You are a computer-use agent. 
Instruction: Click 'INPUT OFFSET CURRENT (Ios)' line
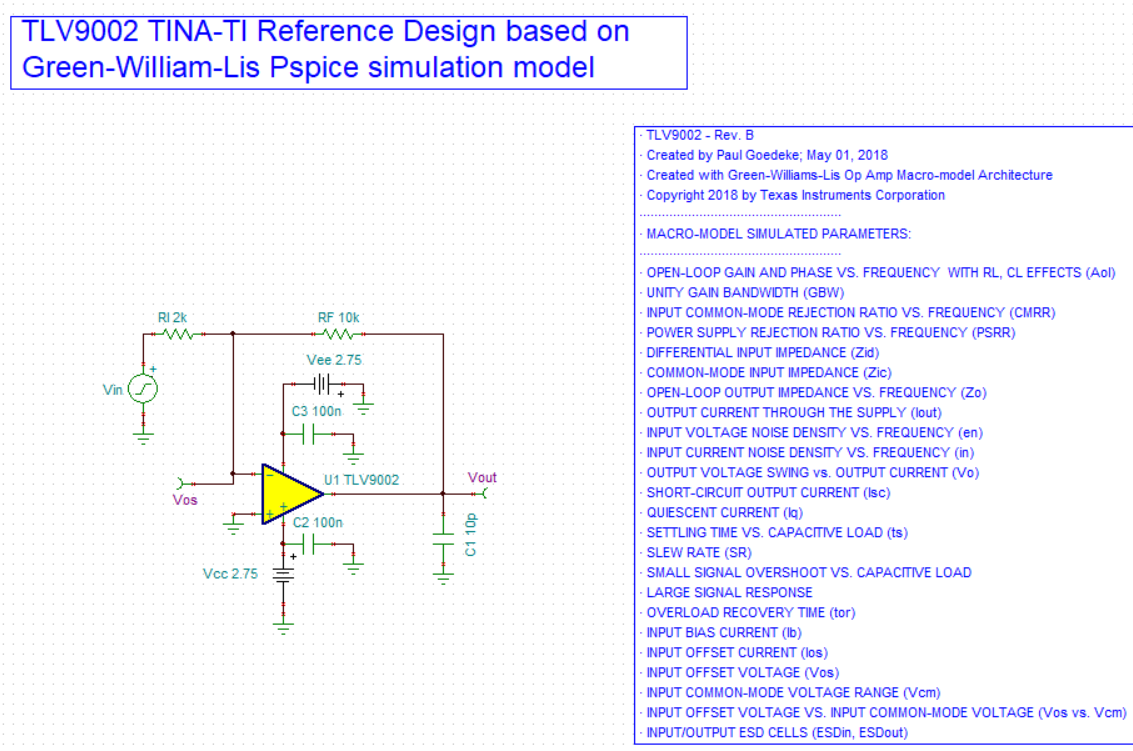click(737, 653)
